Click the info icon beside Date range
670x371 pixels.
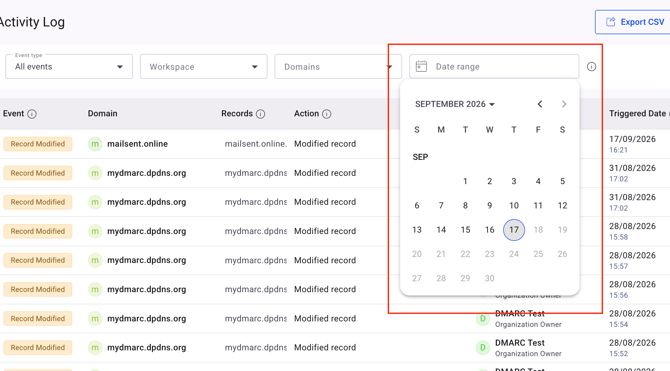(x=591, y=67)
